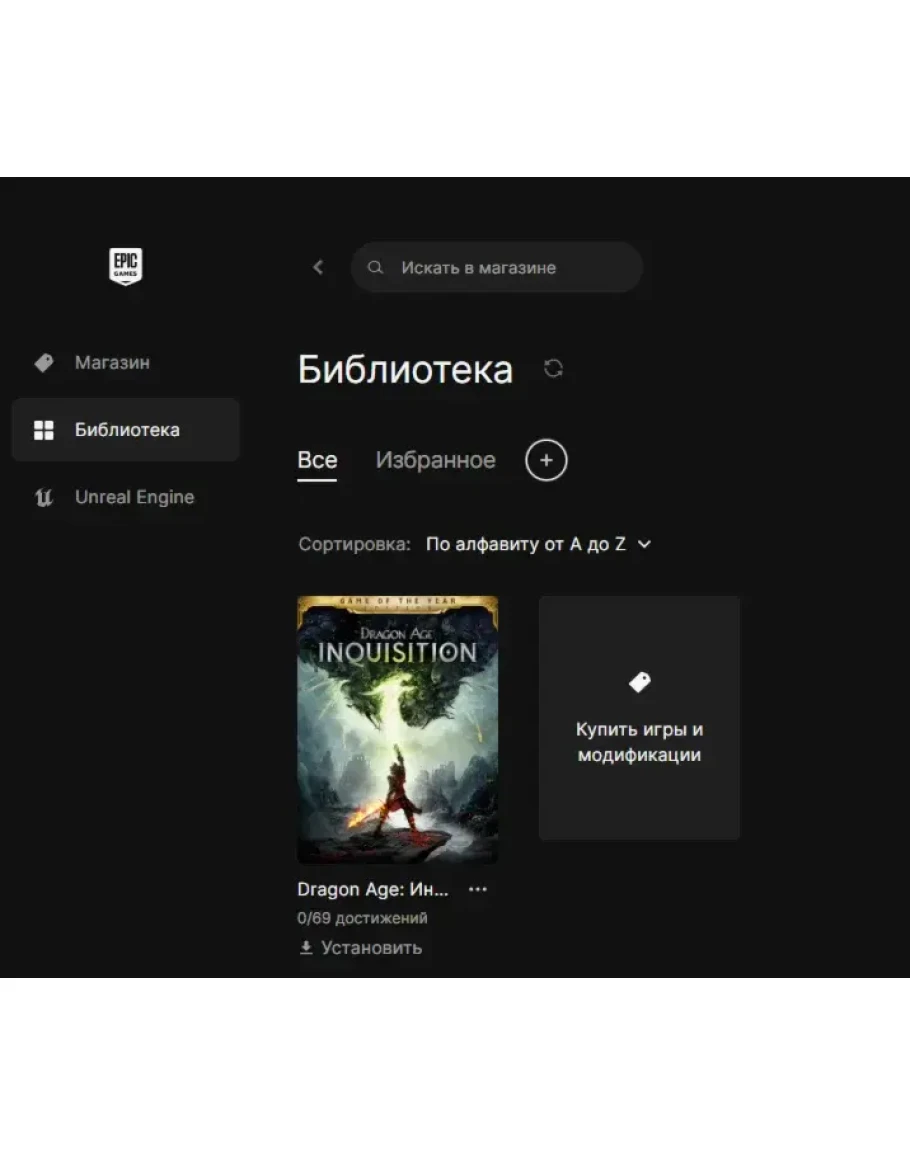Screen dimensions: 910x1155
Task: Expand sorting options via the chevron arrow
Action: 645,545
